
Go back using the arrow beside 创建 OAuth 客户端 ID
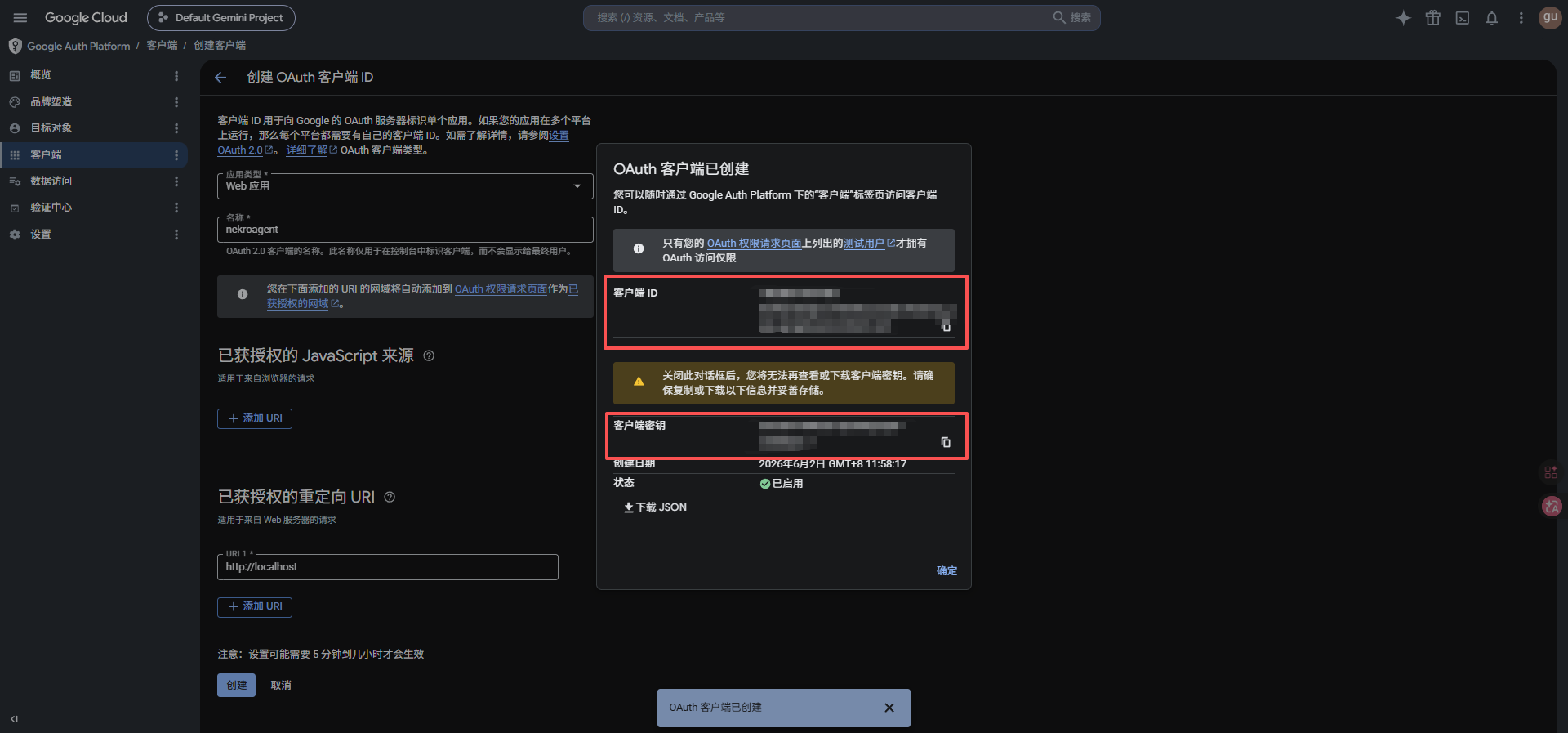coord(220,78)
